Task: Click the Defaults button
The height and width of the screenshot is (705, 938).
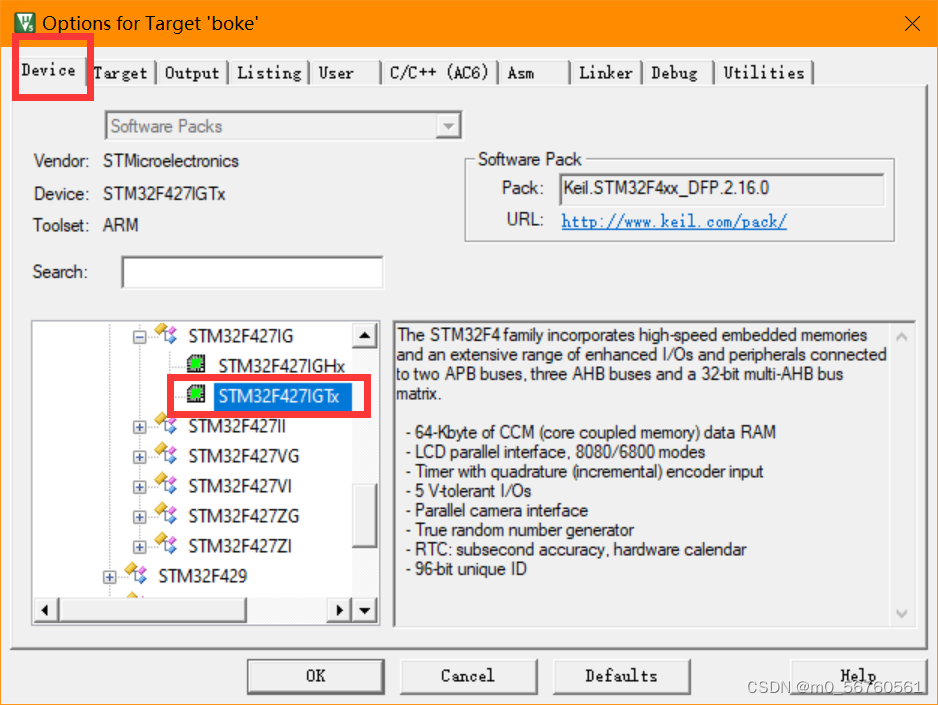Action: pos(621,675)
